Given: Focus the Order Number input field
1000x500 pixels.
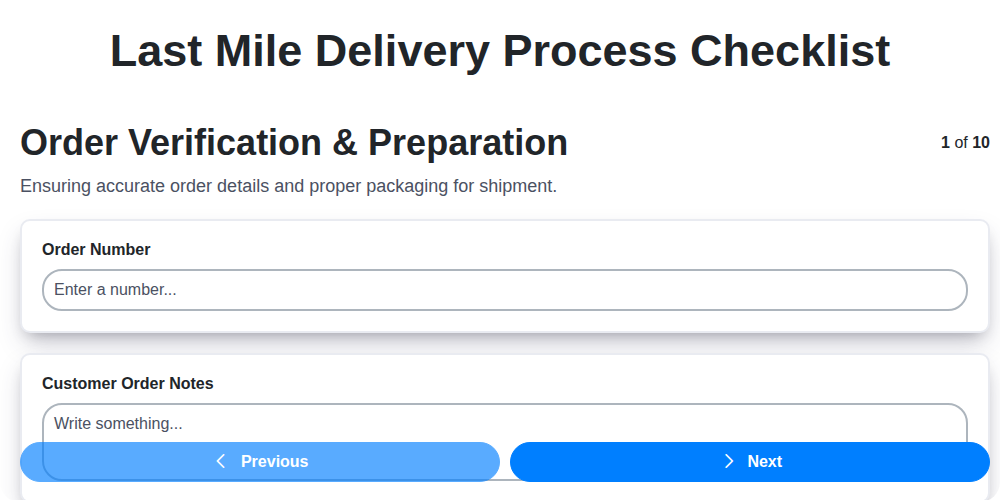Looking at the screenshot, I should pos(505,290).
